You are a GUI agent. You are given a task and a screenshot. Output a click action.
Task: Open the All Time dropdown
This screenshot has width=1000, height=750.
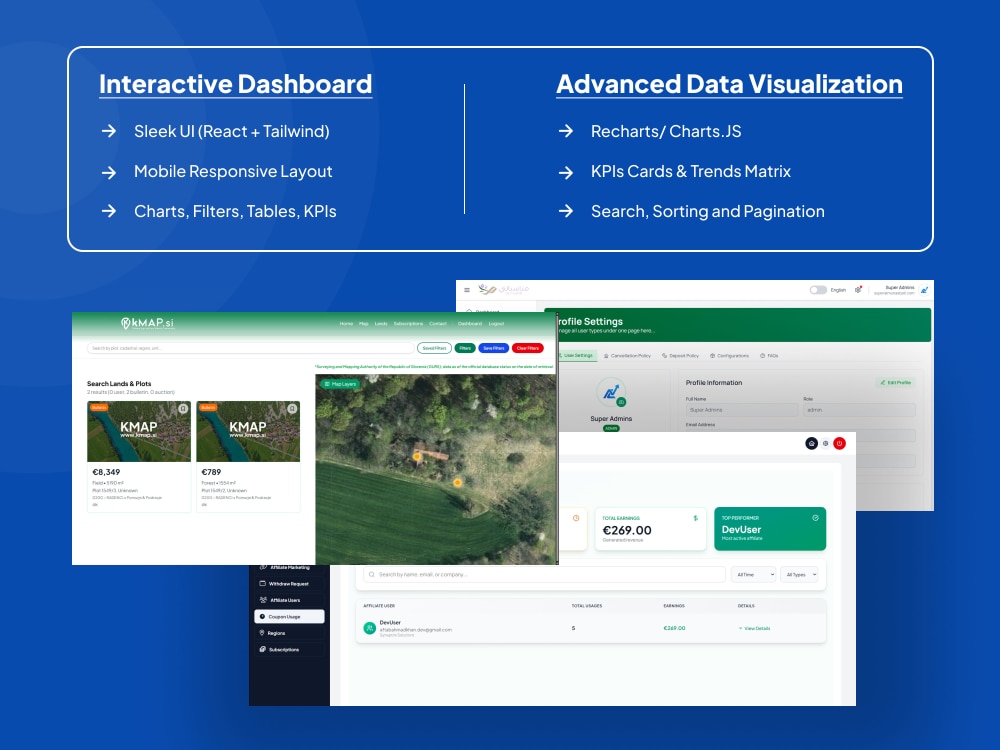pos(754,575)
